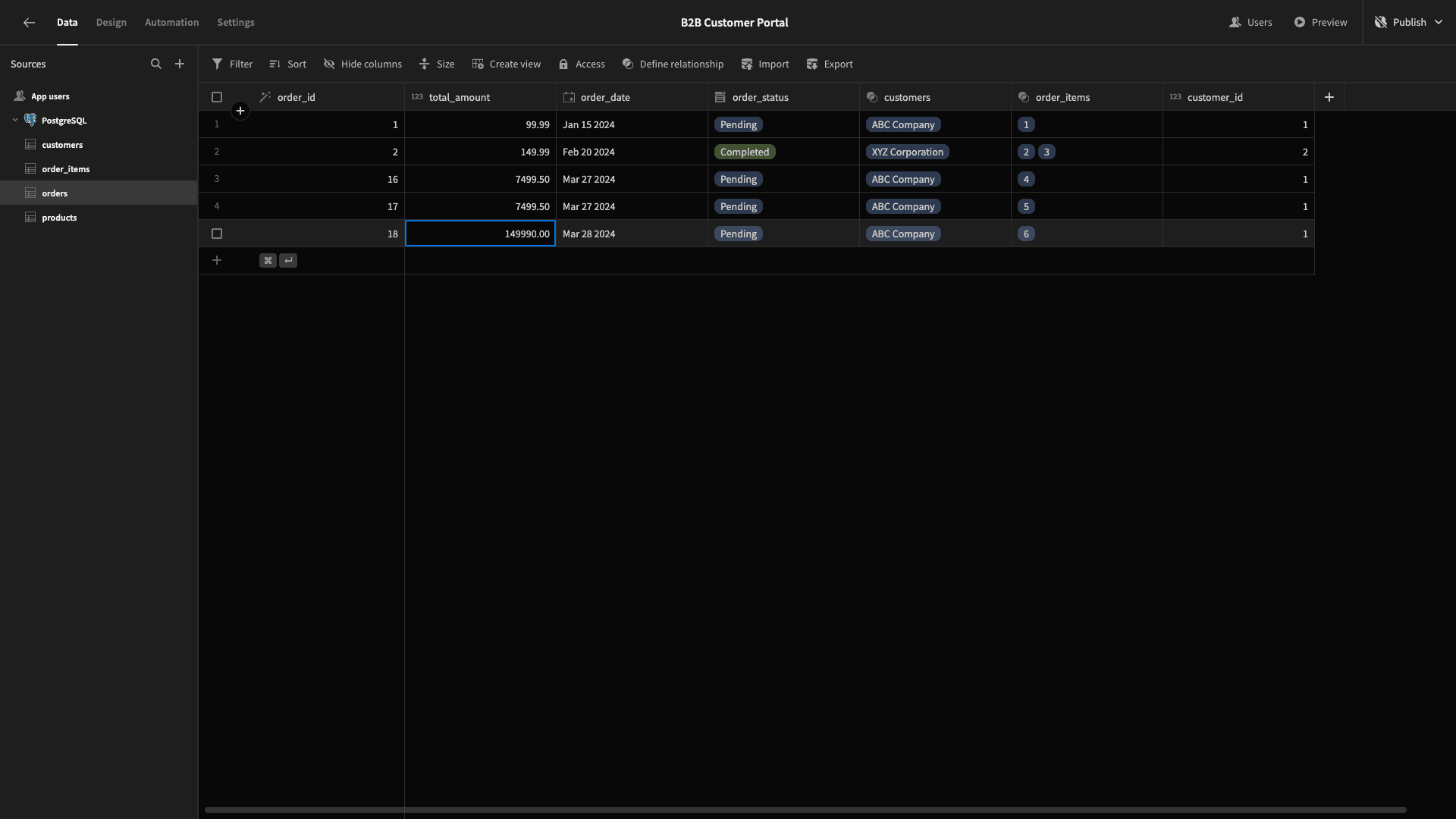Viewport: 1456px width, 819px height.
Task: Open the Size row-height dropdown
Action: coord(437,64)
